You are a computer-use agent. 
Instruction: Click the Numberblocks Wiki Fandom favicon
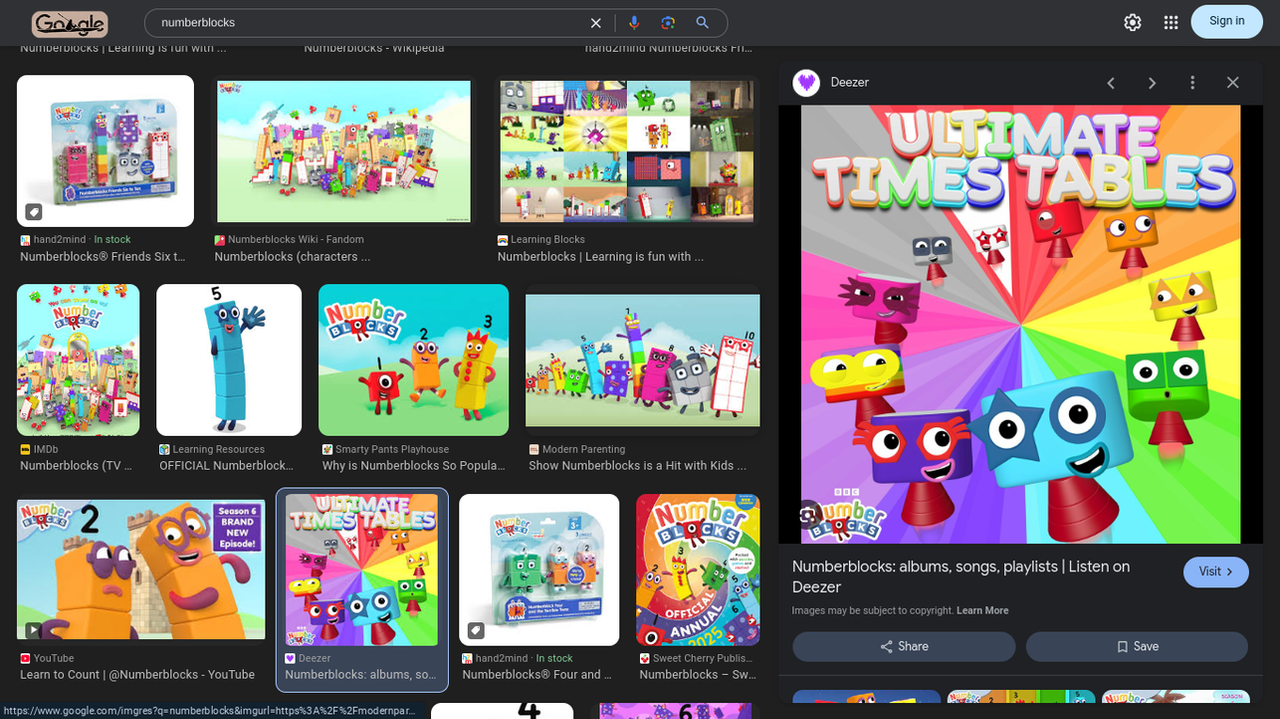point(220,240)
